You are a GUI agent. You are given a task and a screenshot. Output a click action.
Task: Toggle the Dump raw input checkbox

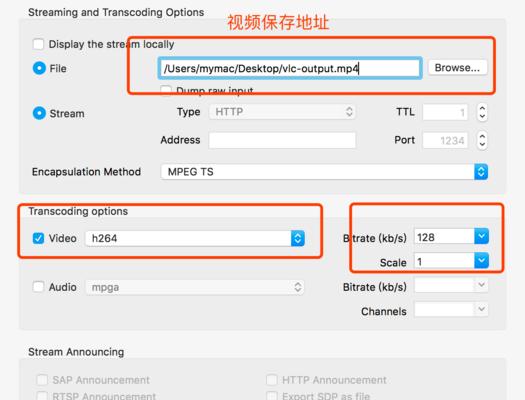click(x=166, y=90)
